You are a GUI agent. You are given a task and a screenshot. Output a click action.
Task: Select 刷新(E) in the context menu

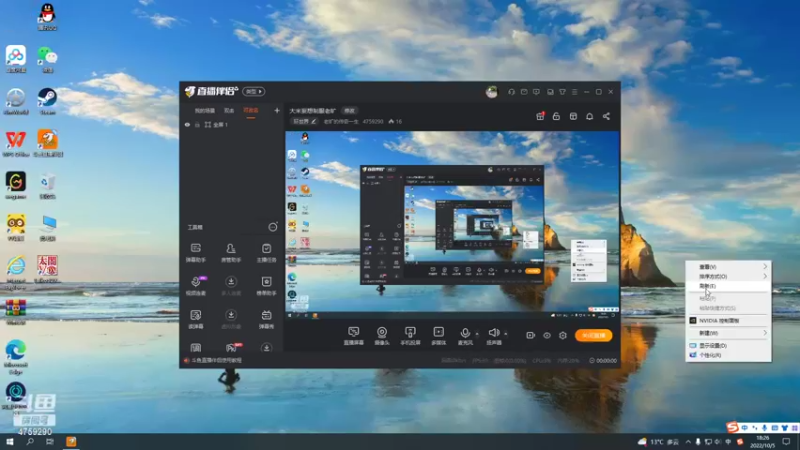pyautogui.click(x=728, y=286)
